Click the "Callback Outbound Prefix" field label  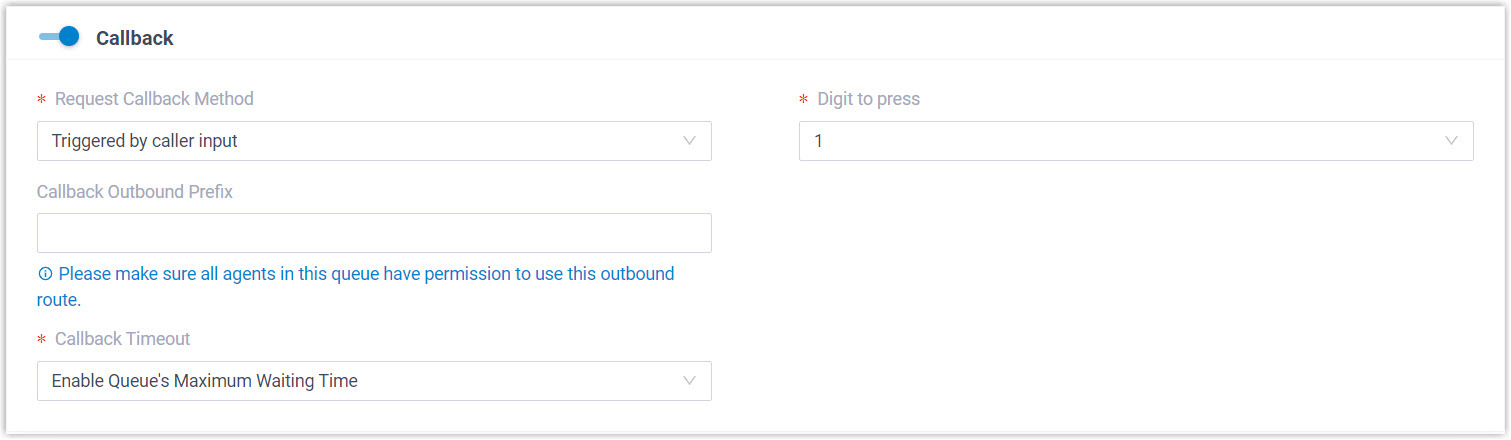click(135, 192)
